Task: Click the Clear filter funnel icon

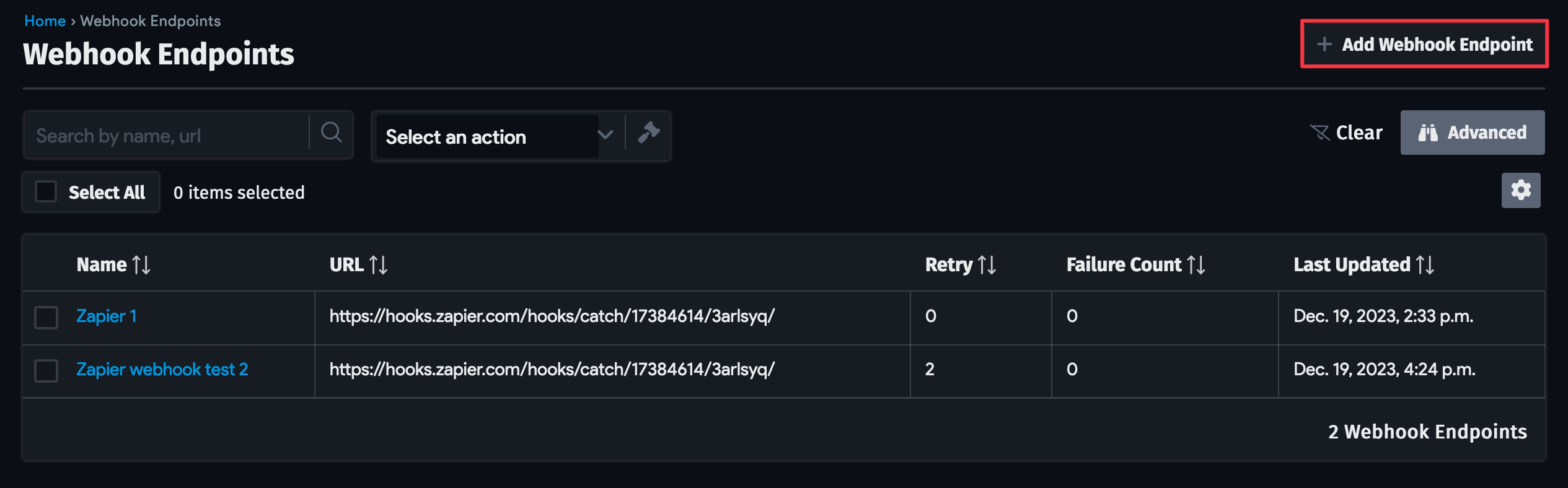Action: tap(1321, 132)
